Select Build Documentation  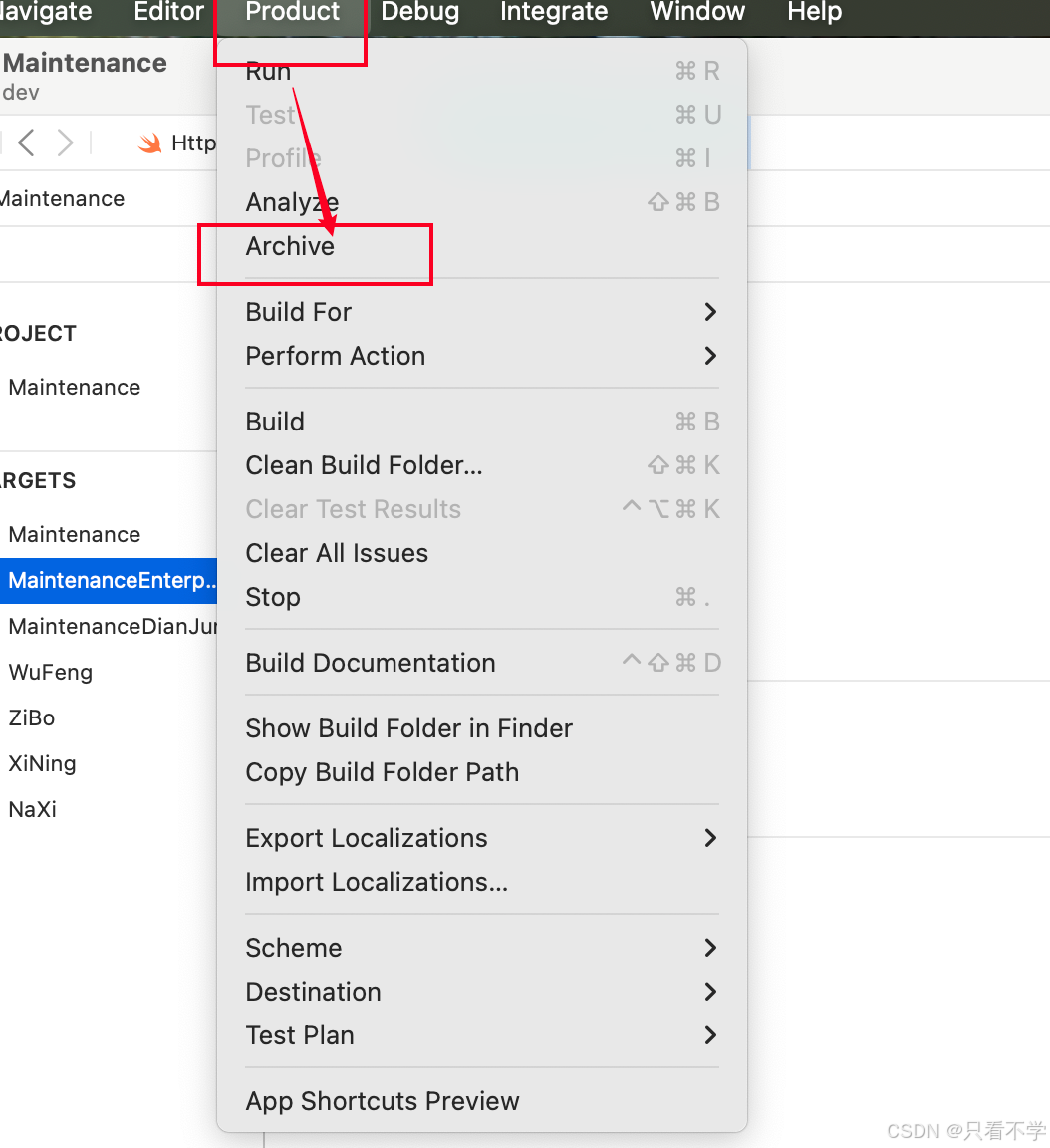pos(482,663)
